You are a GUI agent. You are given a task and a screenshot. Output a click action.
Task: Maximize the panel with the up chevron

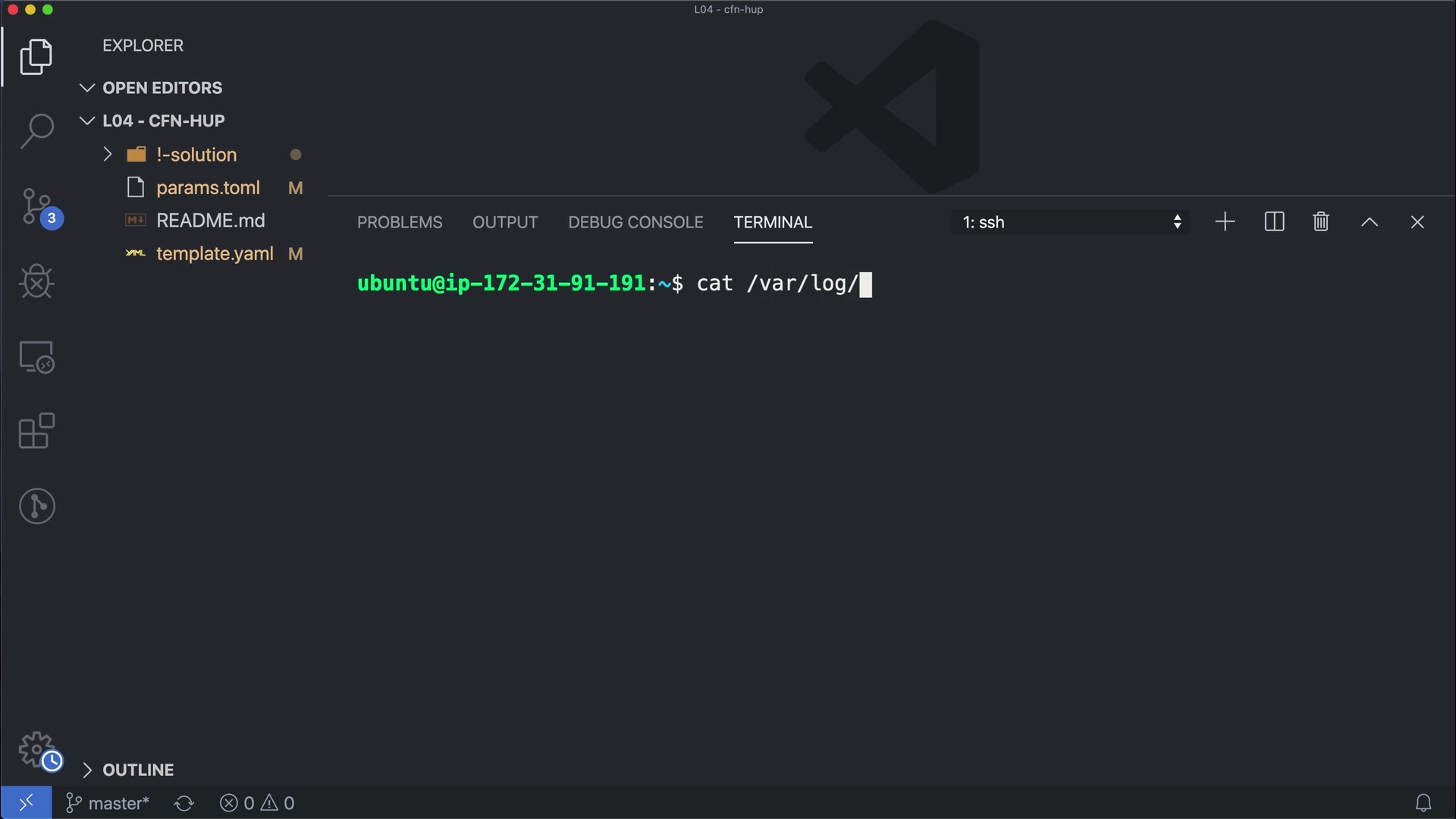[1369, 222]
